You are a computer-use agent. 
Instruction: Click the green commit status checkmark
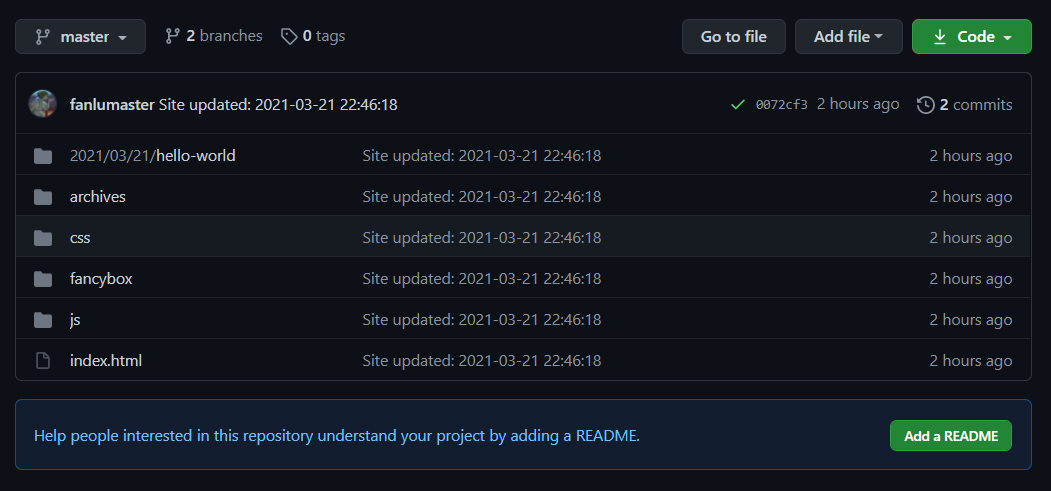pyautogui.click(x=738, y=104)
